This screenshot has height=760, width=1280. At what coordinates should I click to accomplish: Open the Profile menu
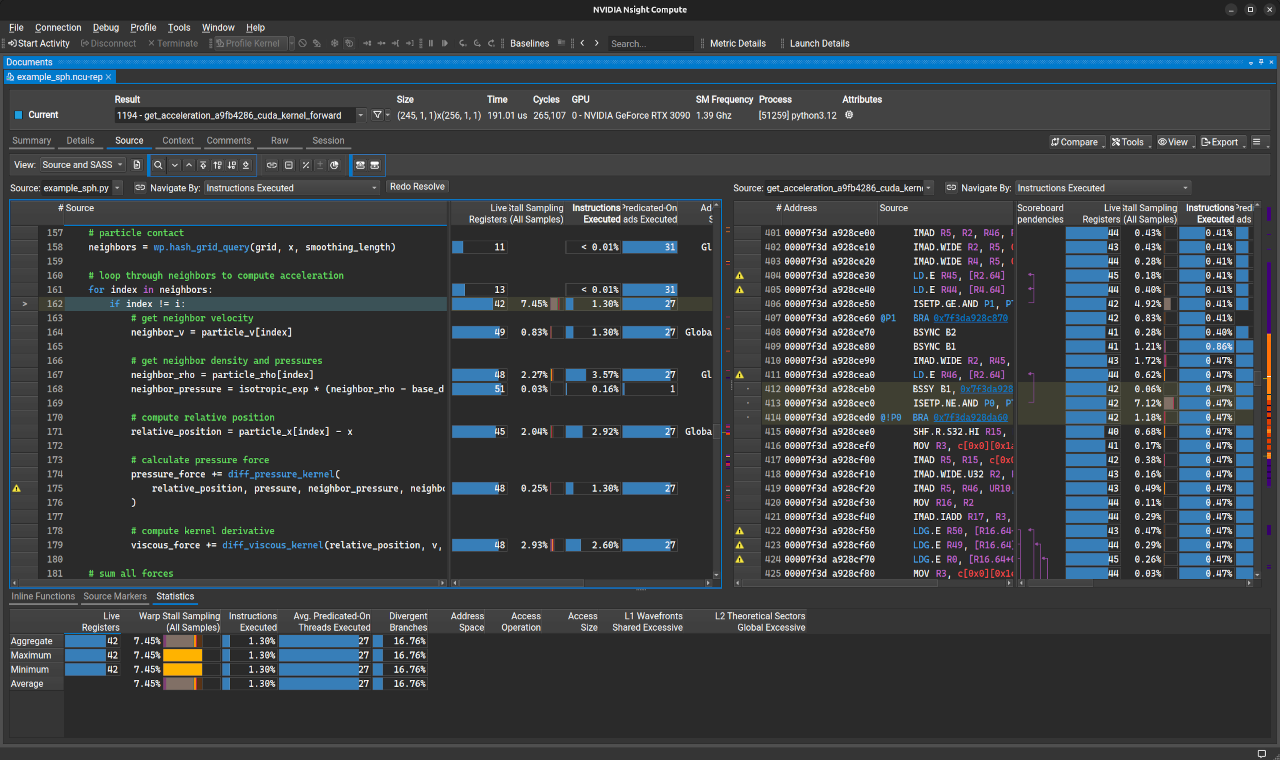(x=143, y=28)
